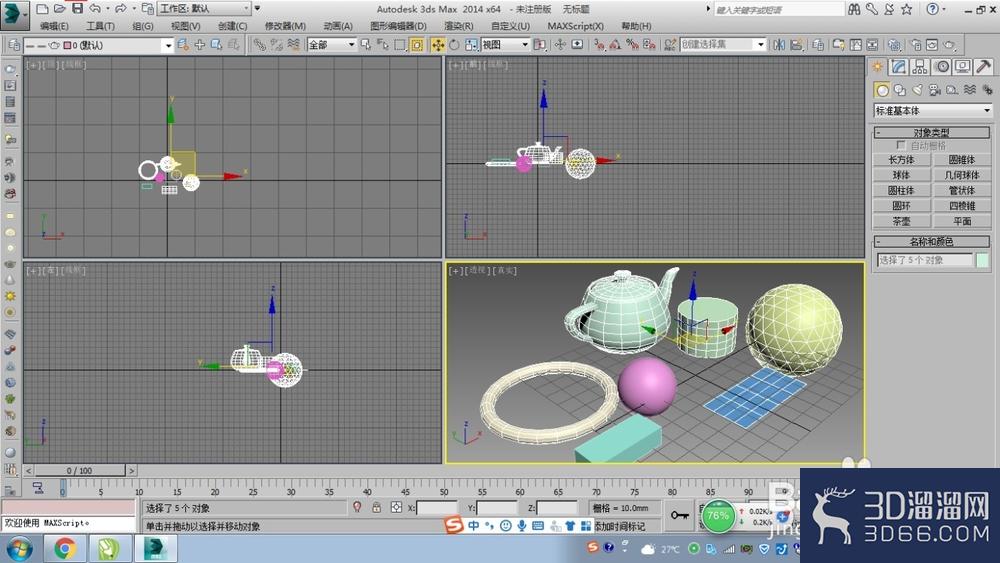This screenshot has width=1000, height=563.
Task: Open the 工作区 workspace dropdown
Action: [x=204, y=8]
